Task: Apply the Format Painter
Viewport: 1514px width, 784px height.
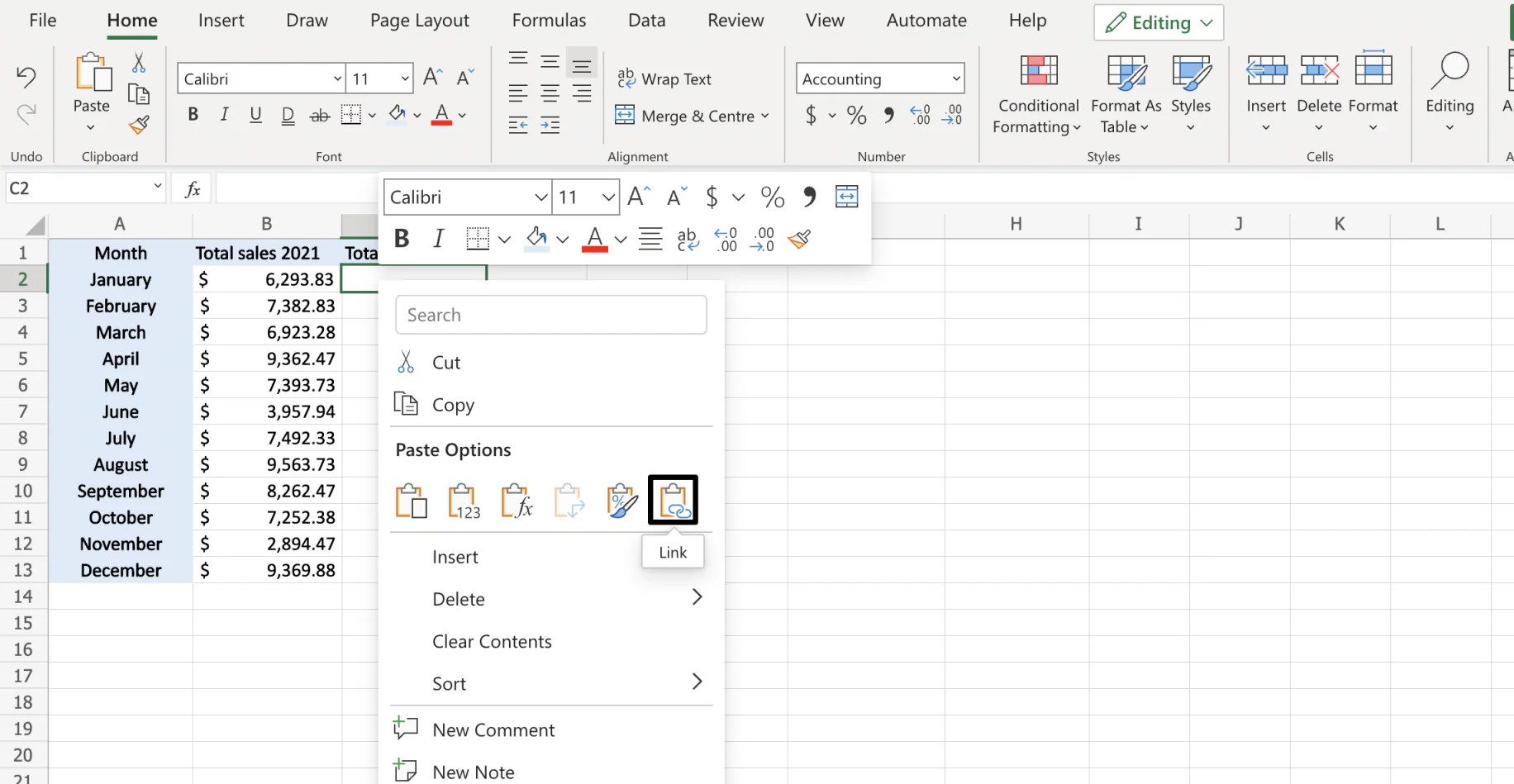Action: click(x=138, y=126)
